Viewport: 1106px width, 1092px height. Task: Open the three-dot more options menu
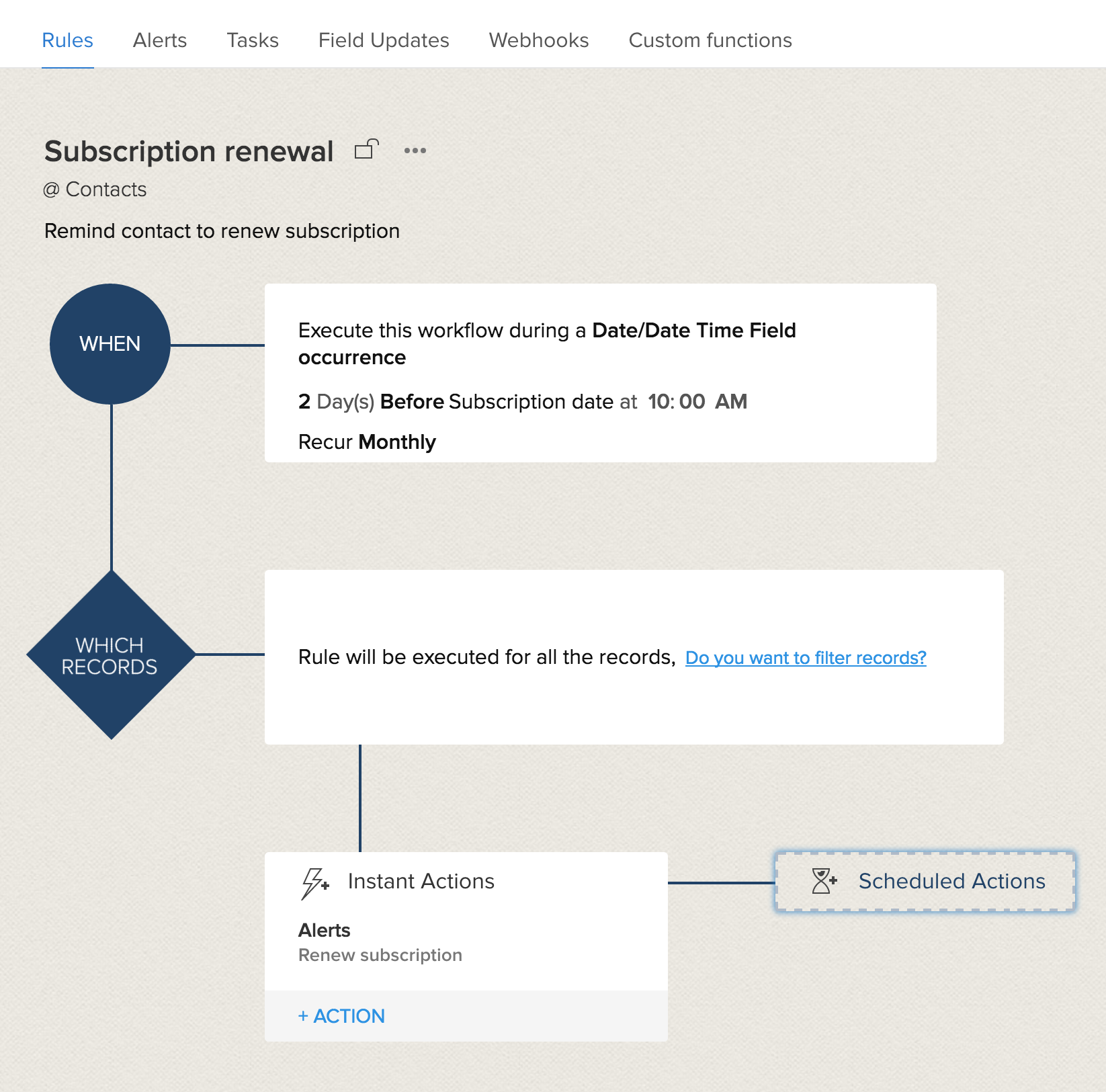click(415, 151)
